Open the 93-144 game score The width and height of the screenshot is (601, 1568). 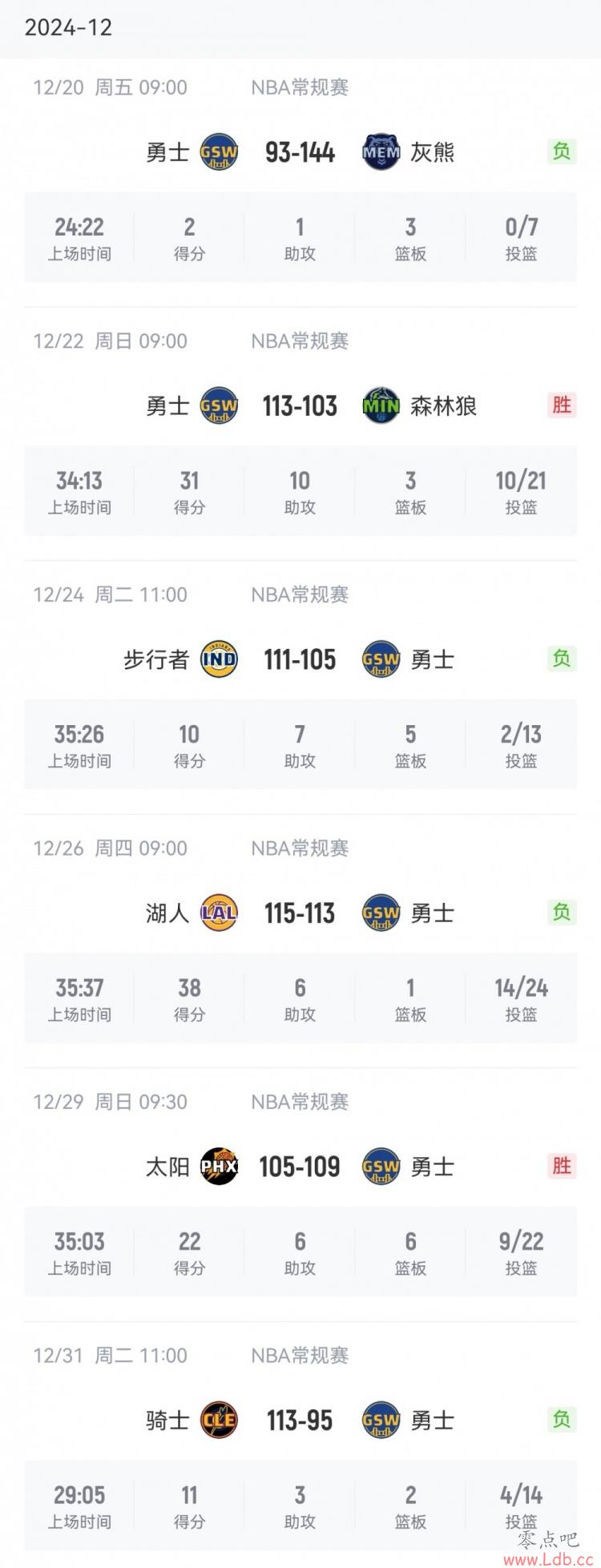pyautogui.click(x=300, y=152)
